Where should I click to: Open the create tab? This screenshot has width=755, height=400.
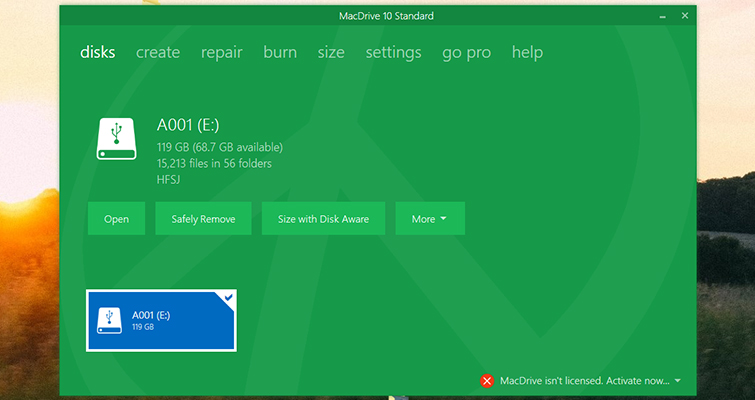click(158, 52)
